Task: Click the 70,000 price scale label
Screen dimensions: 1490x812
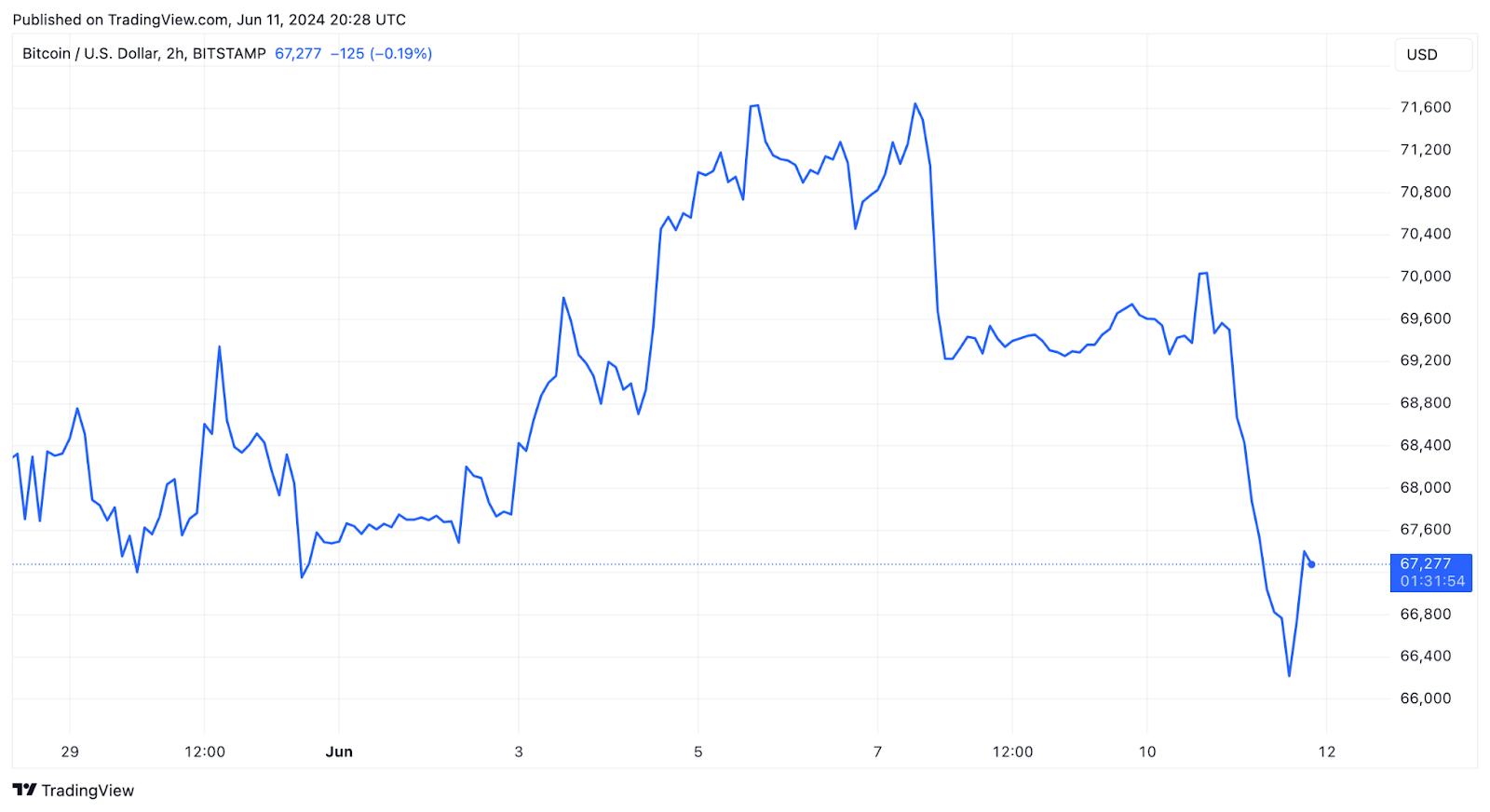Action: [1426, 277]
